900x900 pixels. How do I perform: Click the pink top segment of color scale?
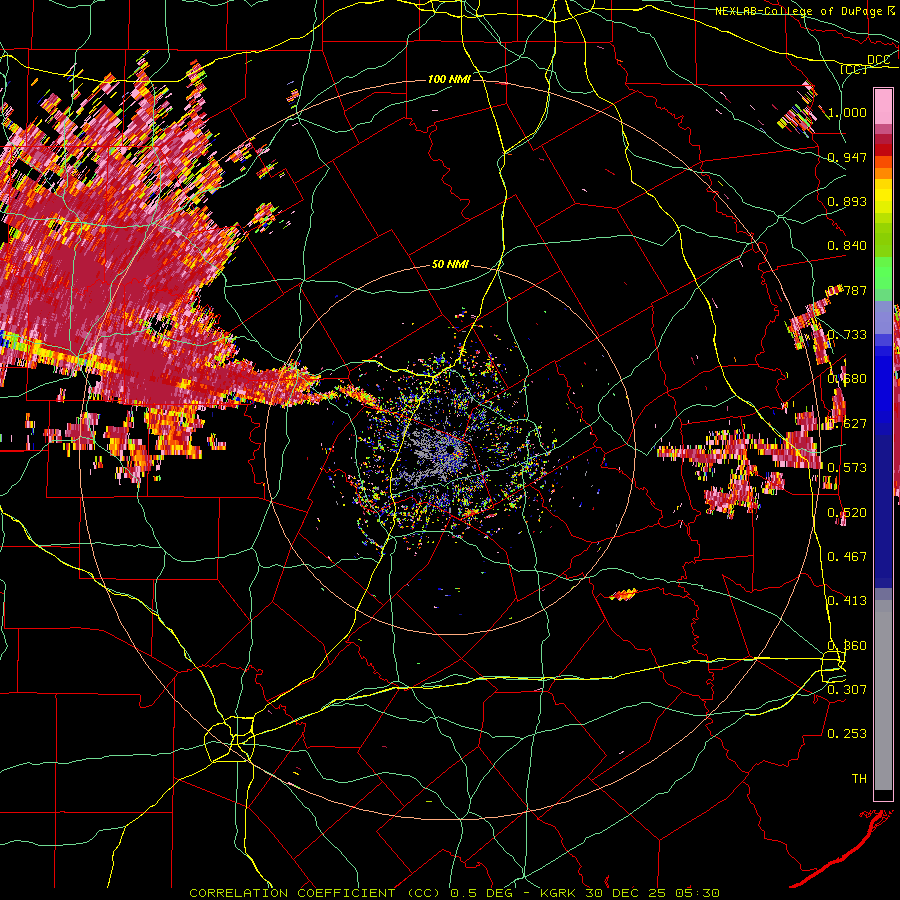(883, 107)
